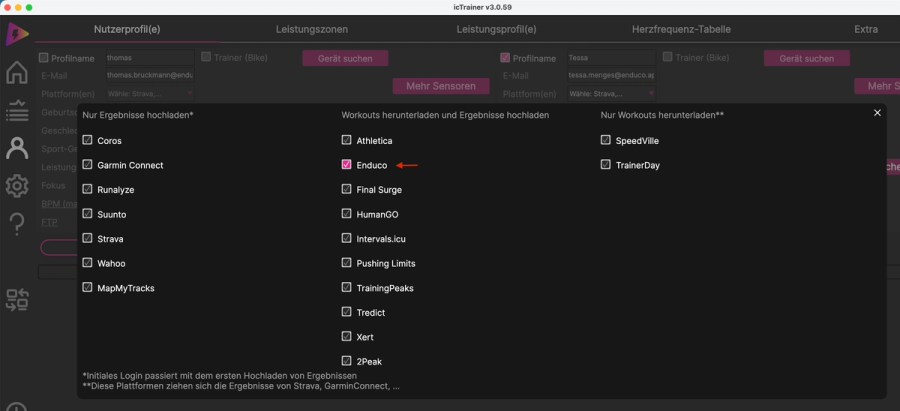900x411 pixels.
Task: Toggle the Profilname checkbox for Tessa
Action: (505, 57)
